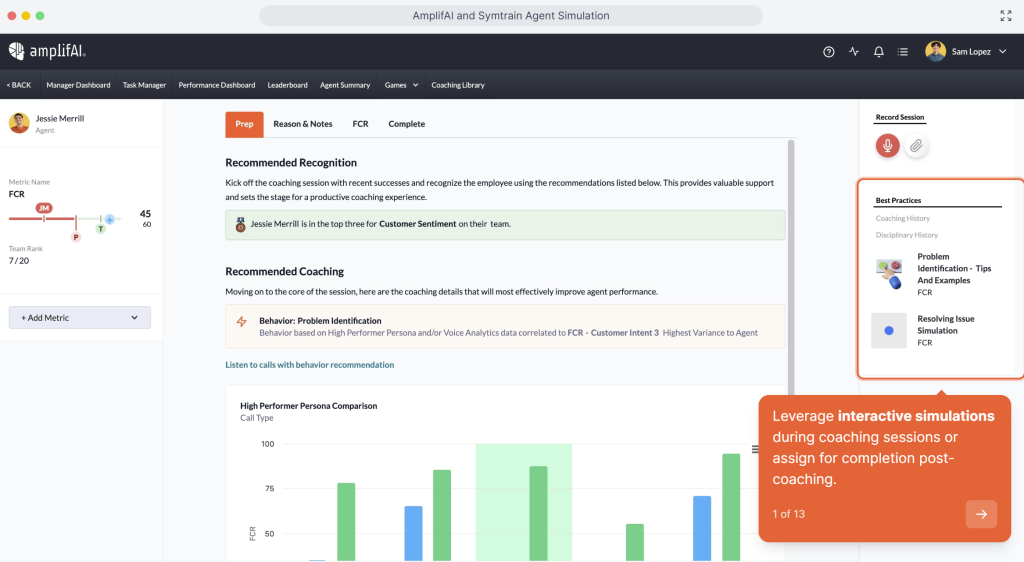Viewport: 1024px width, 562px height.
Task: Click the Customer Sentiment recognition text
Action: pyautogui.click(x=417, y=224)
